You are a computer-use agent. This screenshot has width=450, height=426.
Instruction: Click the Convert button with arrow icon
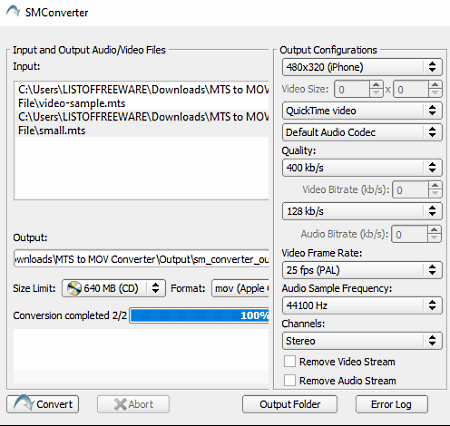pyautogui.click(x=43, y=404)
